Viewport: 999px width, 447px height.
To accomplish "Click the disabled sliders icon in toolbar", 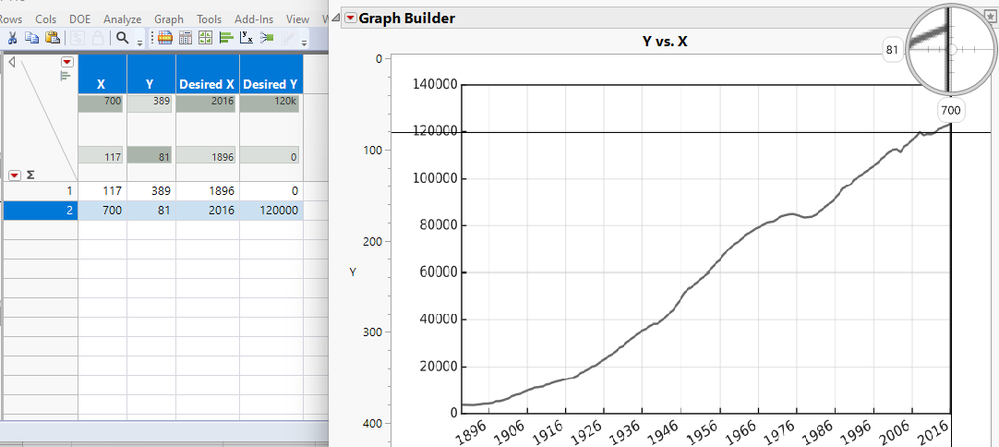I will pos(77,38).
